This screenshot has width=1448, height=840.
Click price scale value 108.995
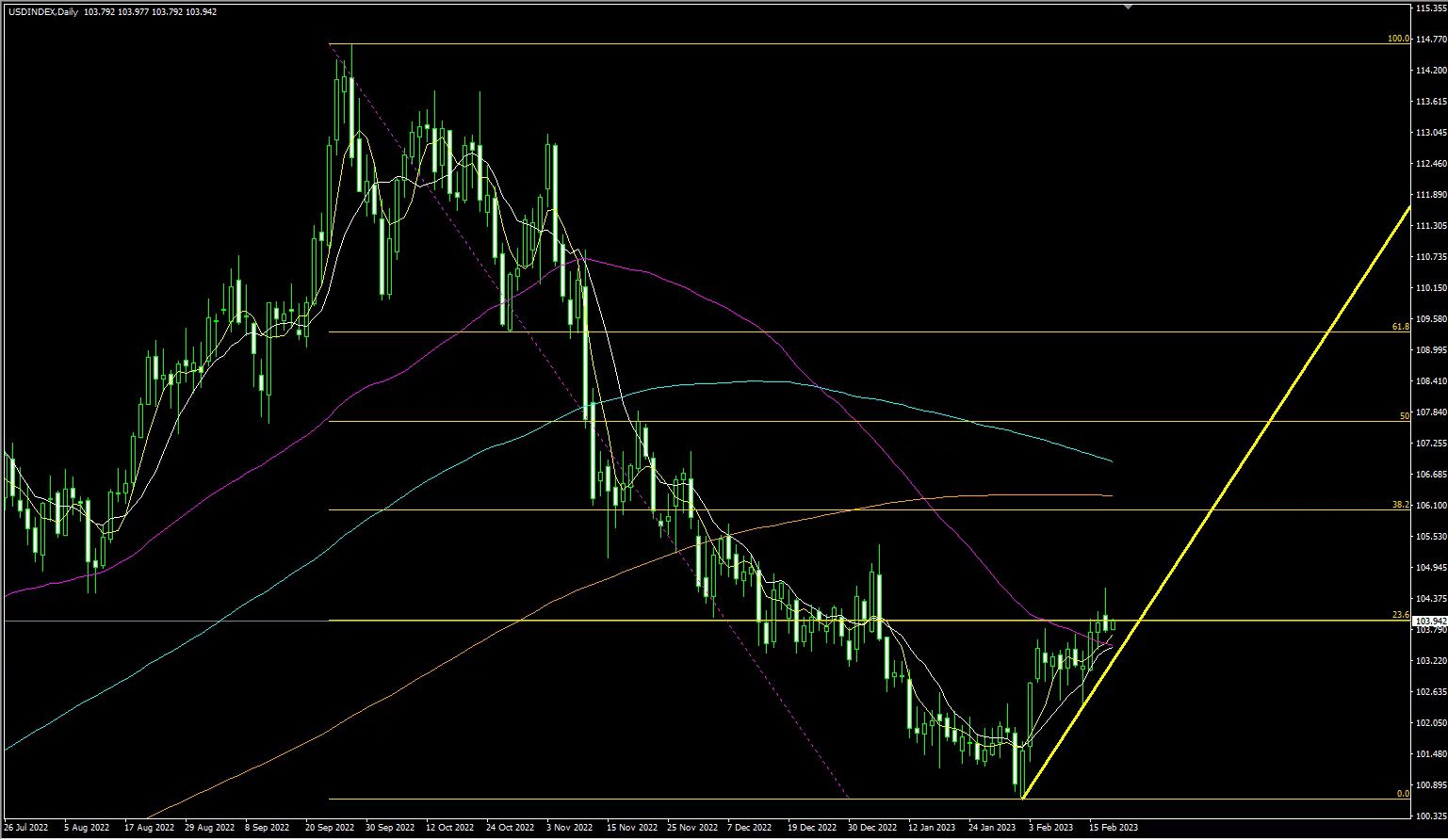tap(1431, 350)
